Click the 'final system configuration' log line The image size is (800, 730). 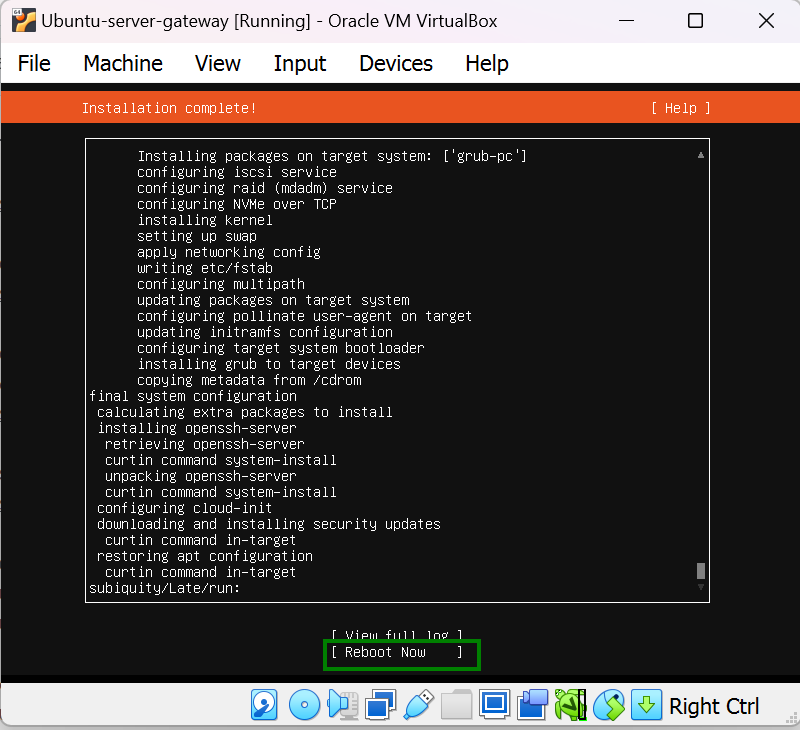pos(193,396)
